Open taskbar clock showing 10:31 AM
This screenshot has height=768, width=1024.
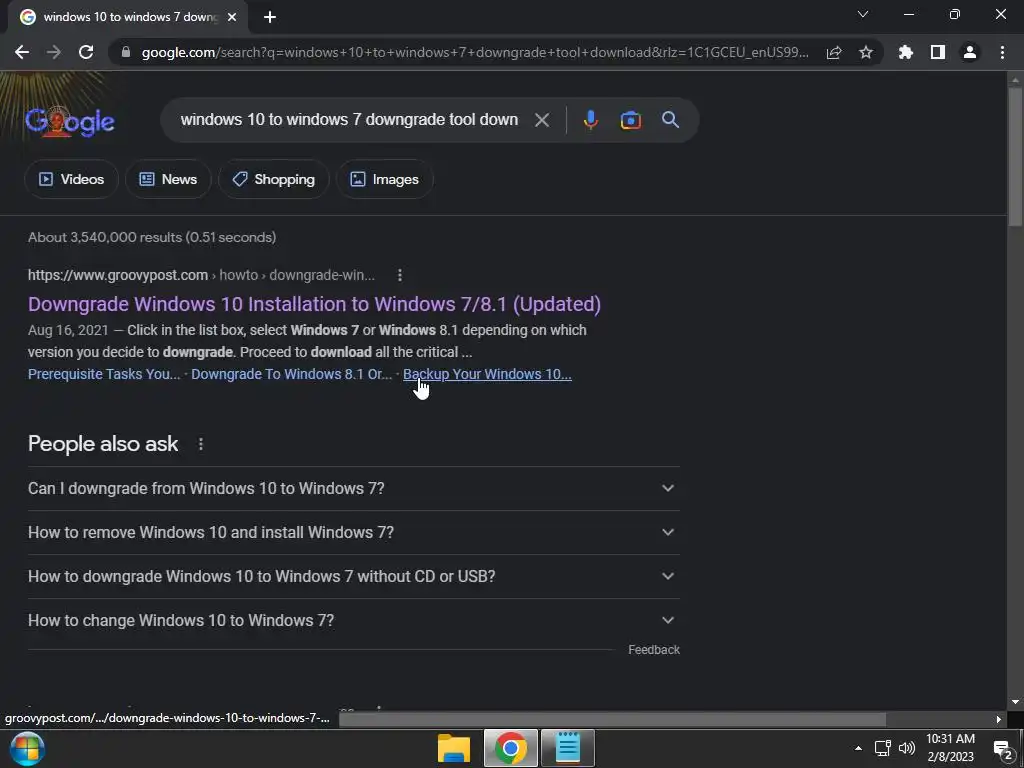pyautogui.click(x=951, y=748)
